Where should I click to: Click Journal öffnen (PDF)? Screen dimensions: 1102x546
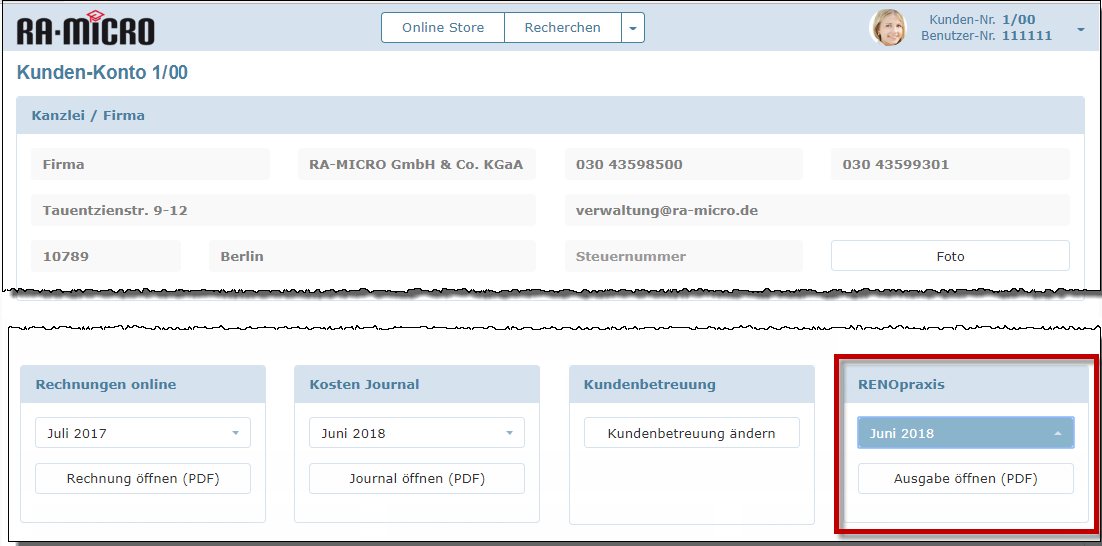point(417,479)
